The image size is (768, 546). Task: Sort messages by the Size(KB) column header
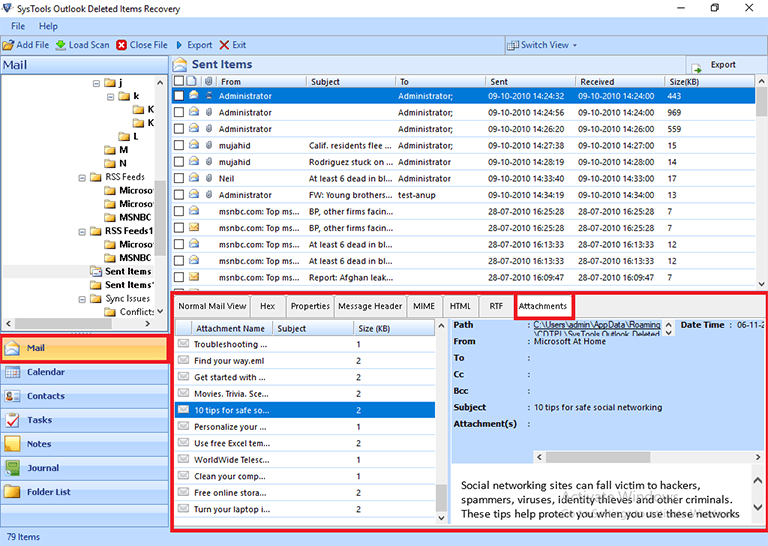click(709, 82)
